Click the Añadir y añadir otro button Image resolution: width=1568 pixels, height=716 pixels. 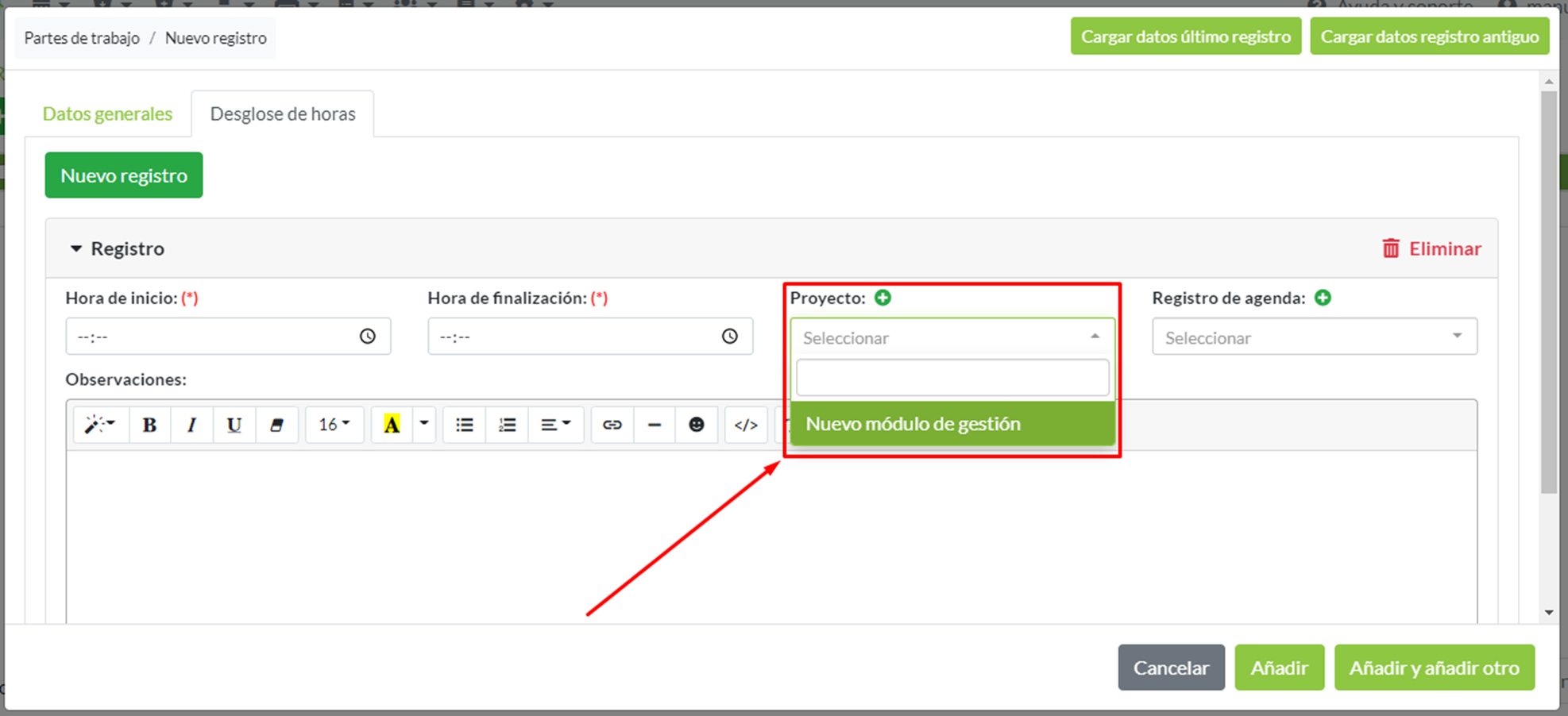point(1434,668)
